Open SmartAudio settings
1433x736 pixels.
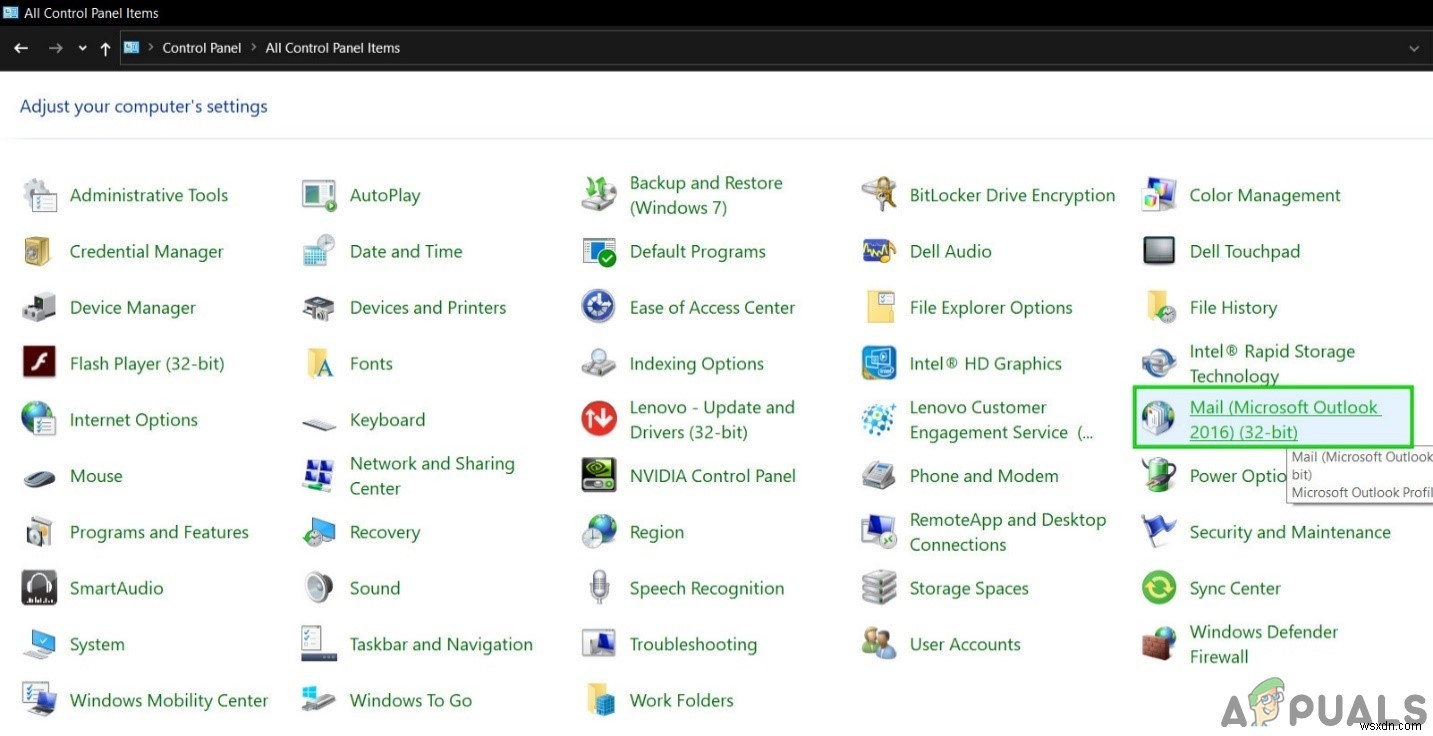pos(116,588)
